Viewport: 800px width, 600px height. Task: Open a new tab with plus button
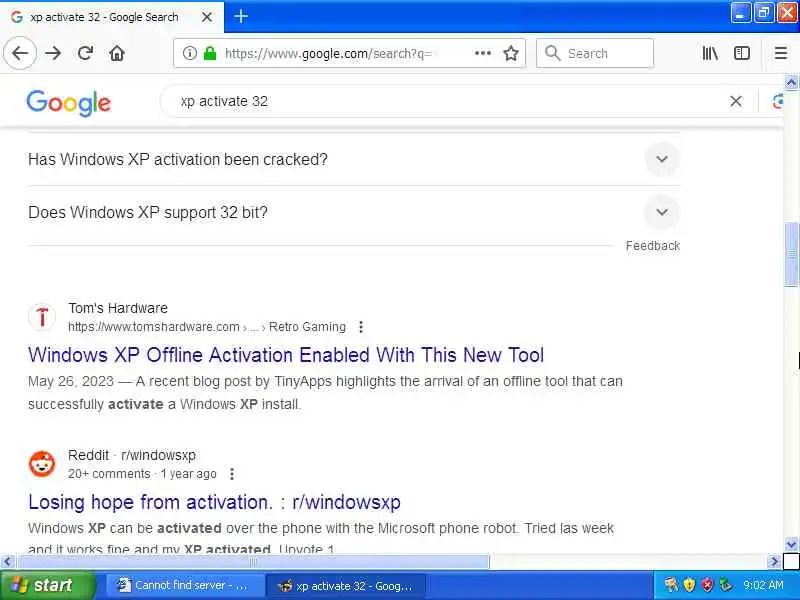241,17
